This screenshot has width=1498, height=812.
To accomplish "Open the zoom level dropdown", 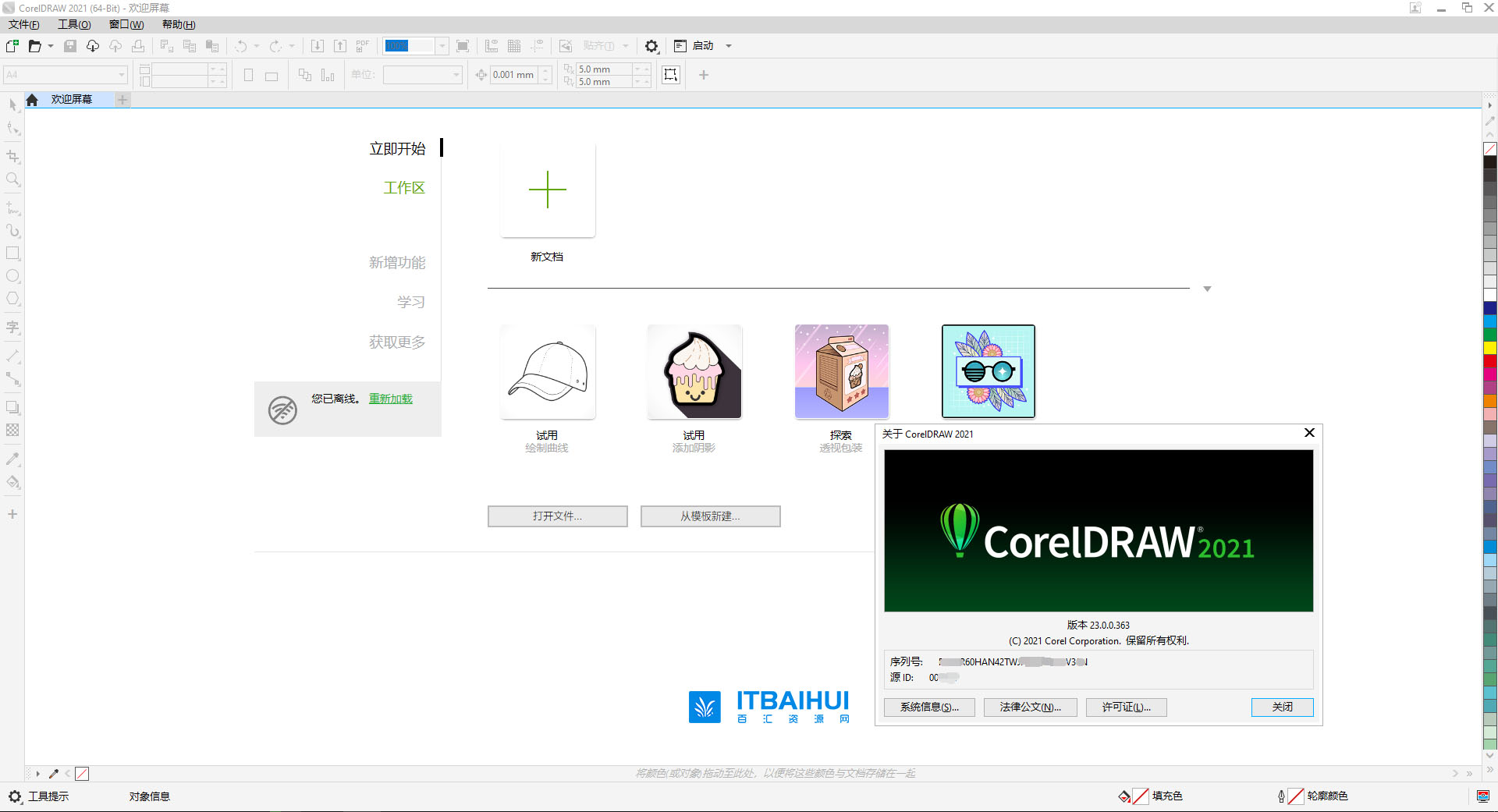I will pyautogui.click(x=442, y=46).
